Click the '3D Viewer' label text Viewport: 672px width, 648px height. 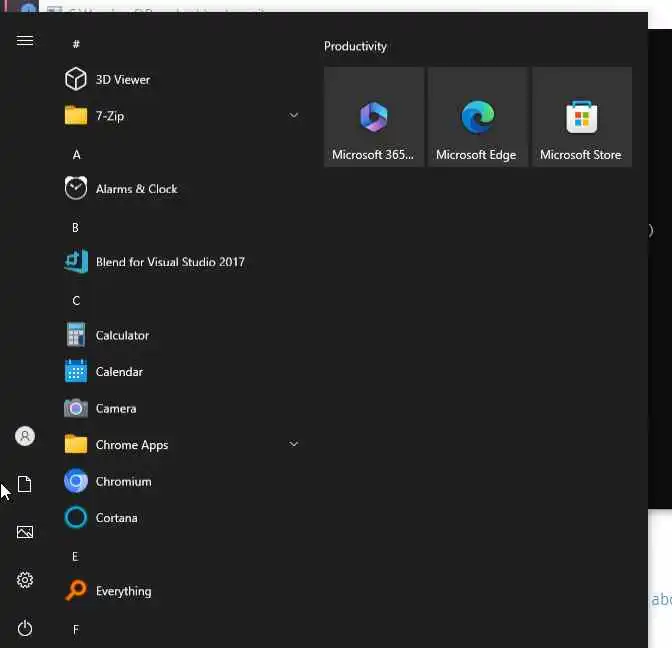[123, 79]
